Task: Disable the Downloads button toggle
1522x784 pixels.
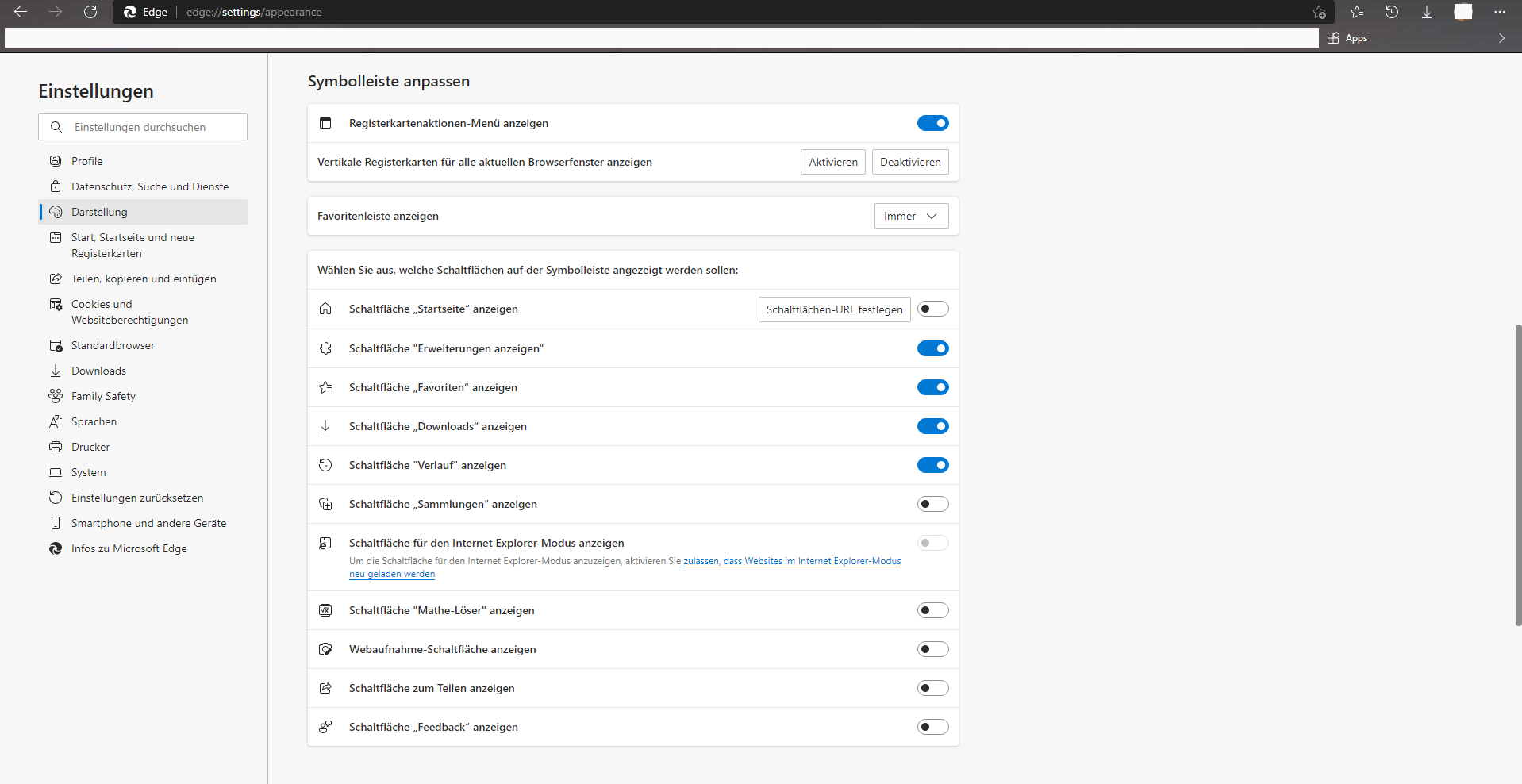Action: pos(932,426)
